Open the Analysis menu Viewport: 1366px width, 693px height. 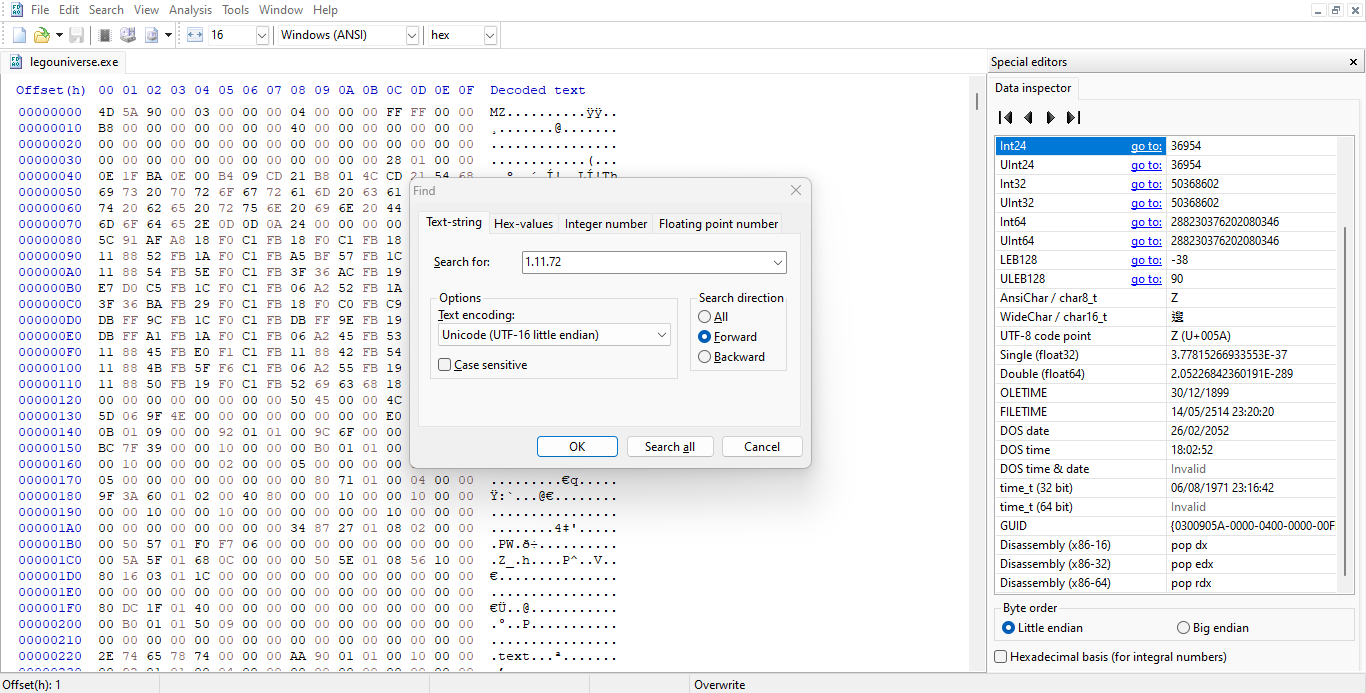(191, 10)
